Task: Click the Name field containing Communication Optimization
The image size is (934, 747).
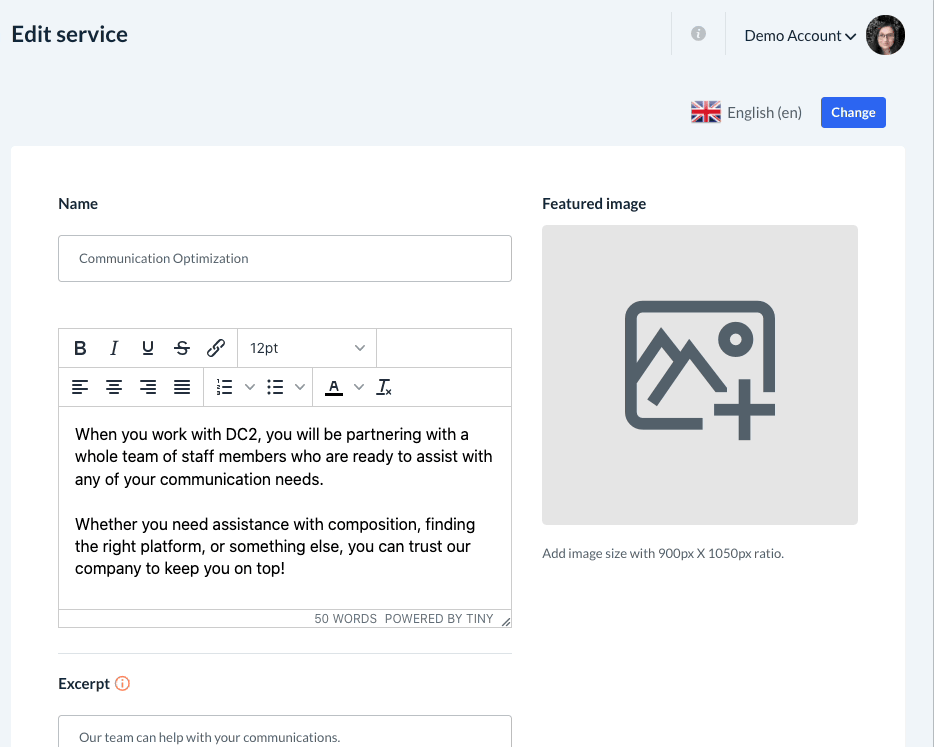Action: [285, 258]
